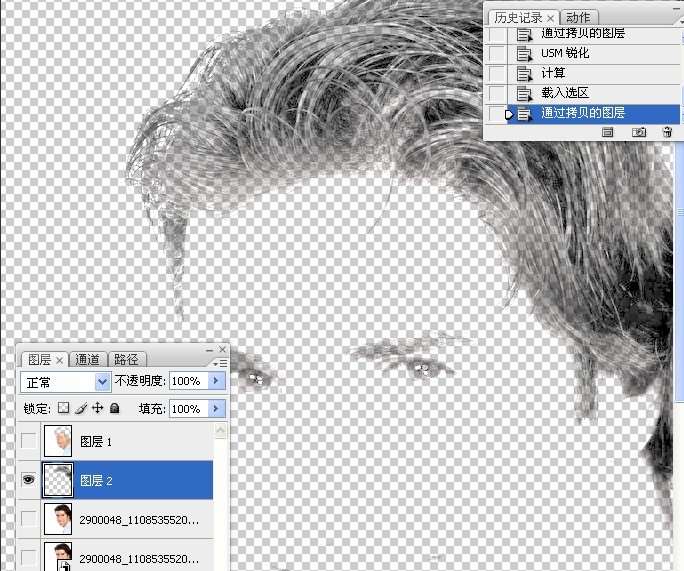Click the state icon beside 载入选区

click(524, 93)
